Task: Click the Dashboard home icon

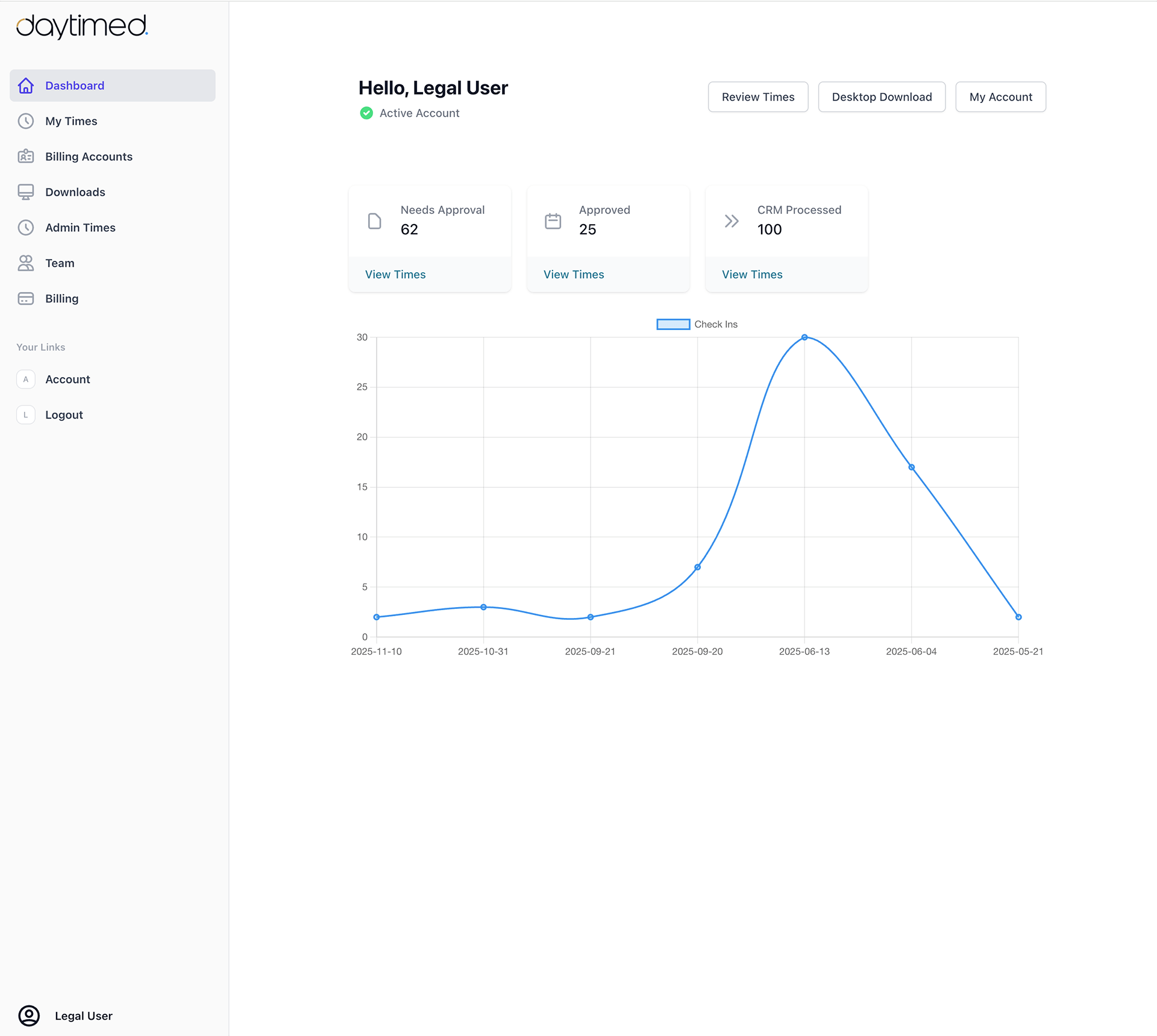Action: pyautogui.click(x=26, y=86)
